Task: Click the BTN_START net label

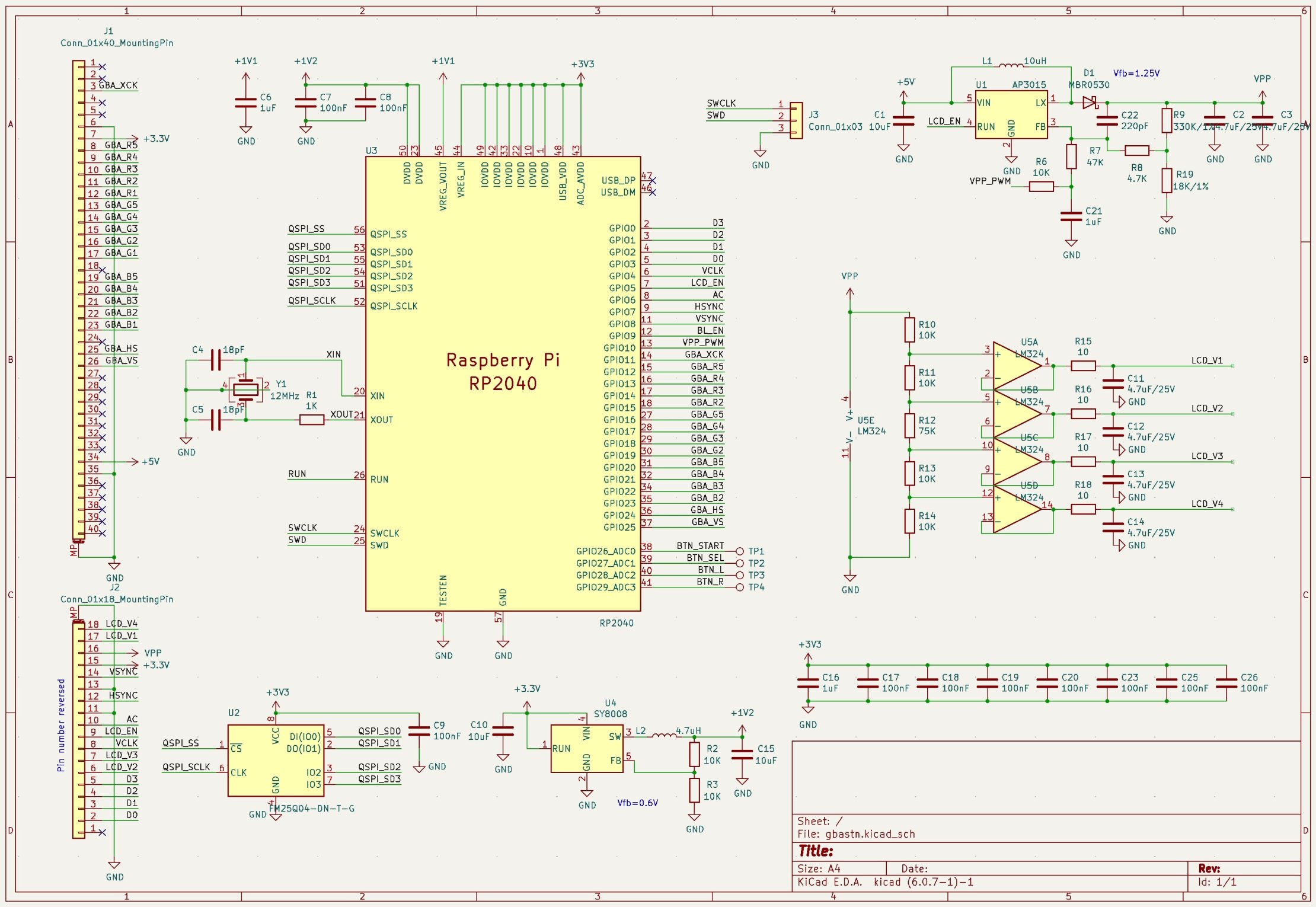Action: coord(699,545)
